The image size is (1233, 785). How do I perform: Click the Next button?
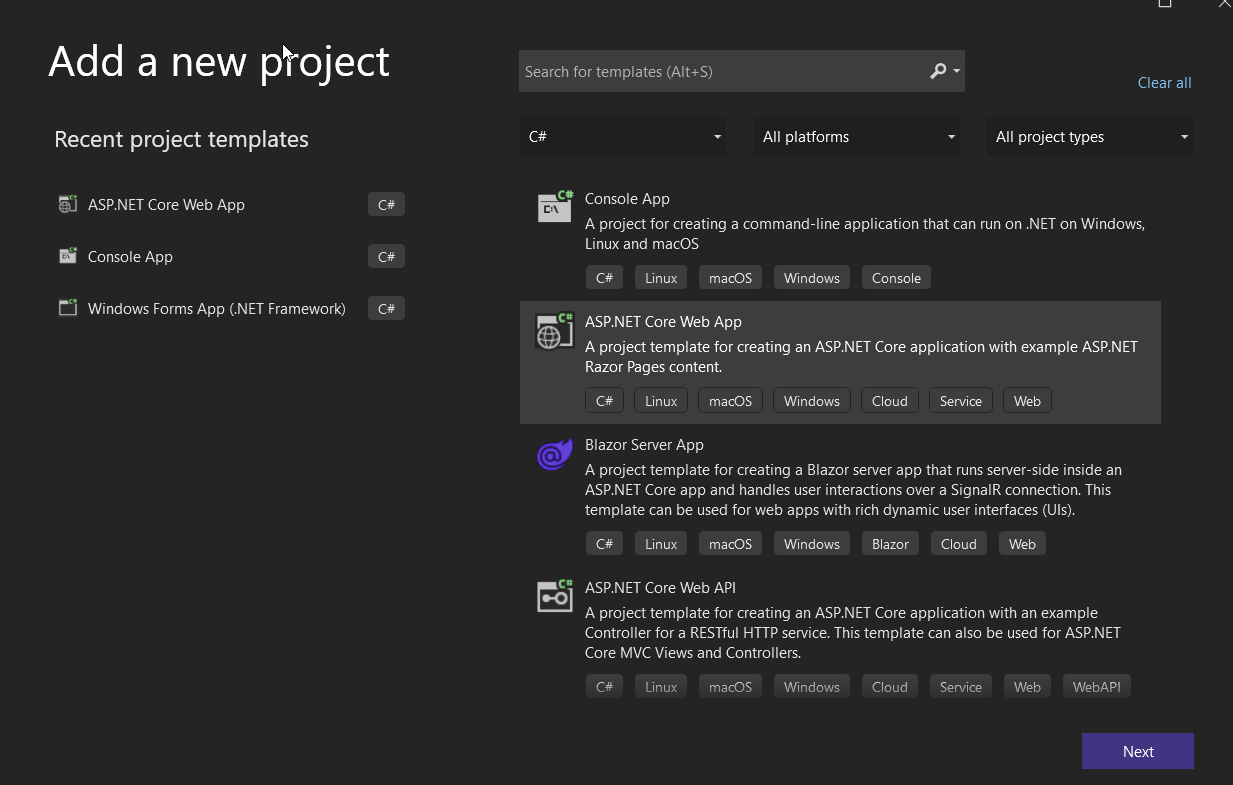point(1137,752)
